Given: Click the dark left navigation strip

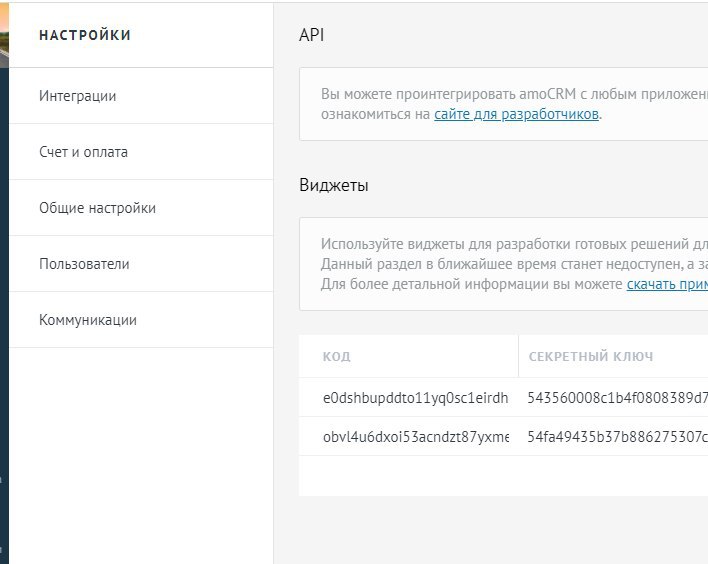Looking at the screenshot, I should [x=4, y=300].
